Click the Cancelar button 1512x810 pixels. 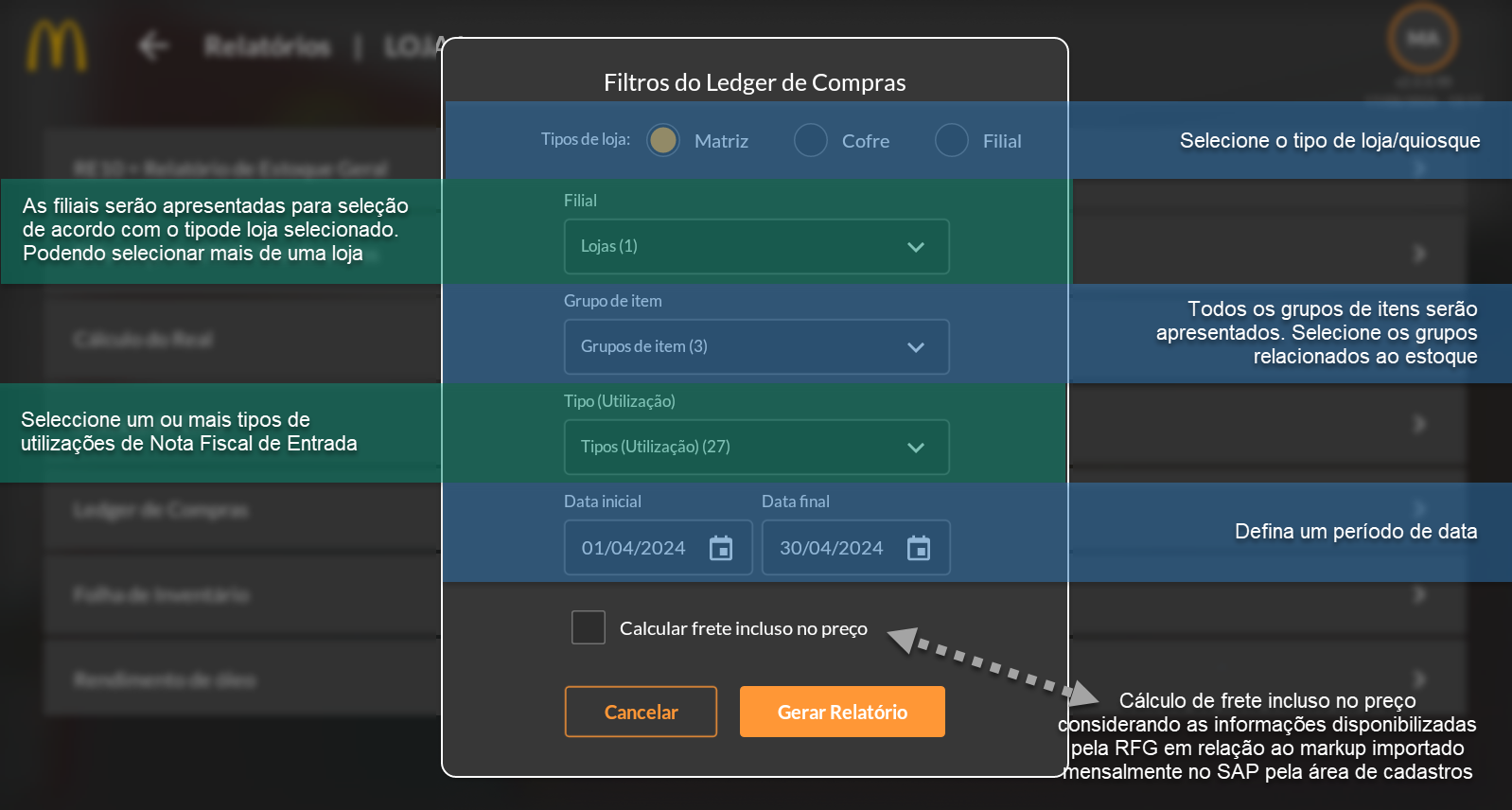[x=642, y=712]
